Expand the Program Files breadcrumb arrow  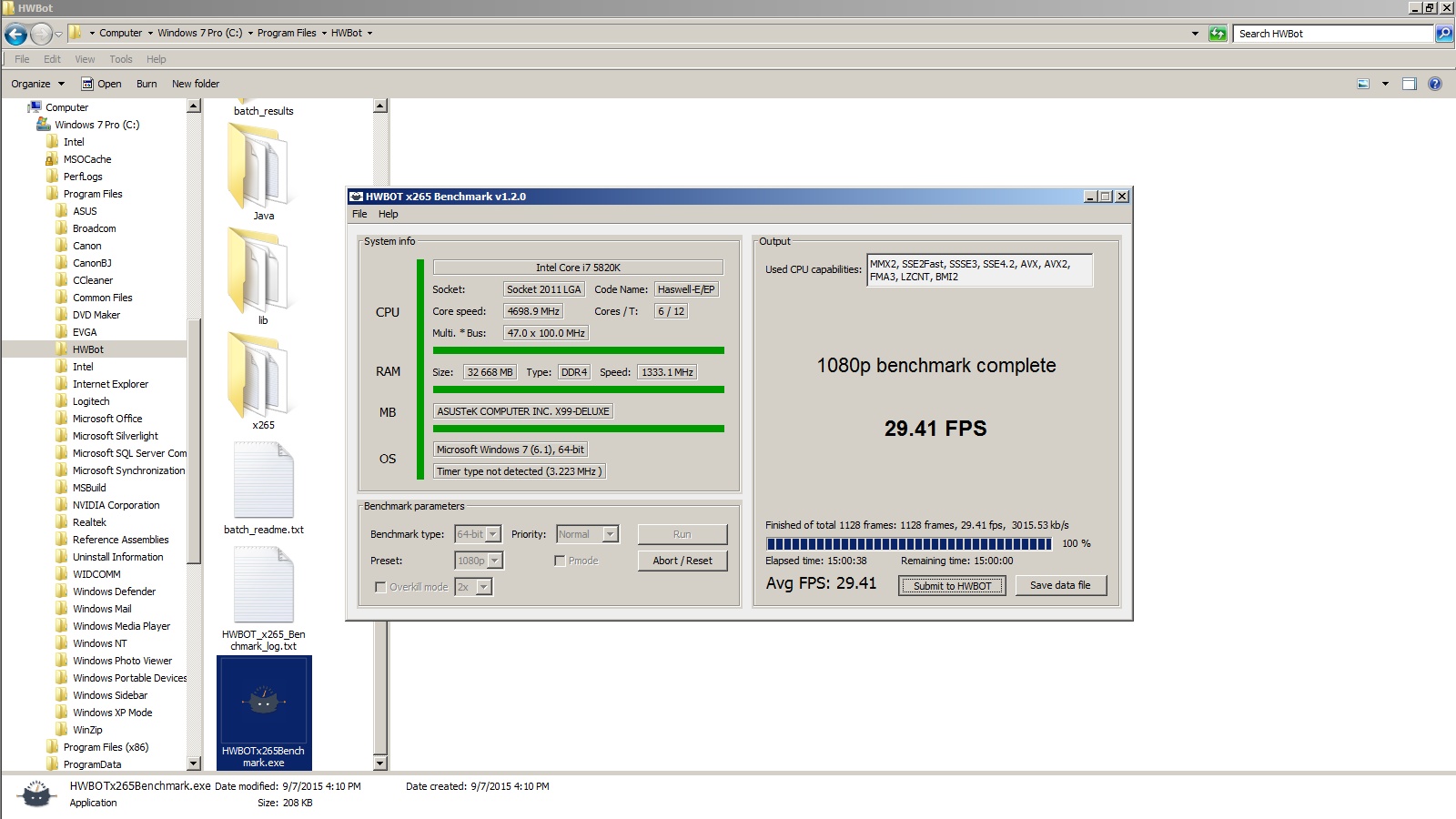tap(324, 34)
